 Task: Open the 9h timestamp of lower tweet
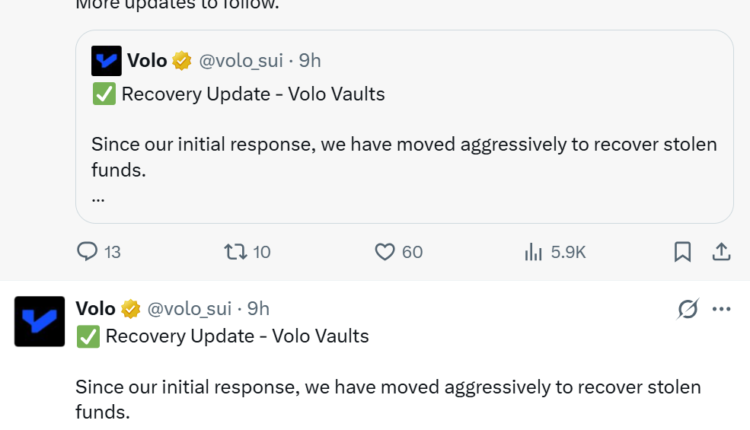point(259,309)
